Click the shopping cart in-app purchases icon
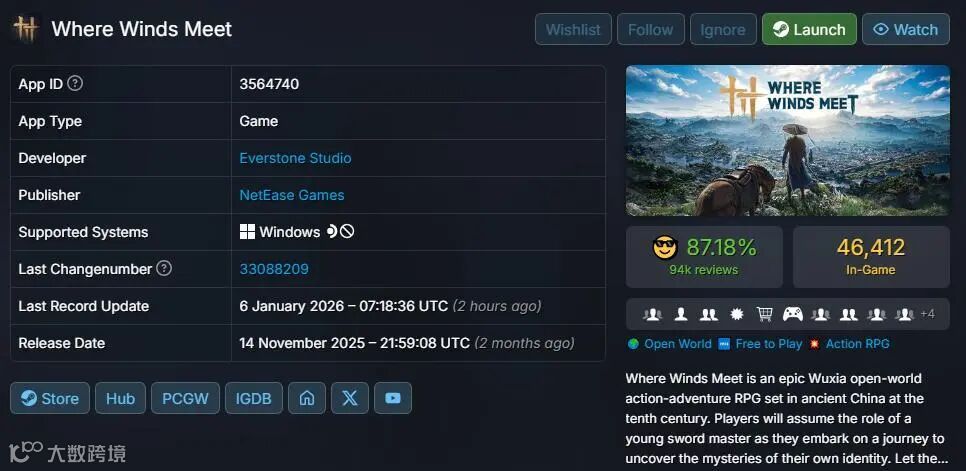 pyautogui.click(x=765, y=315)
